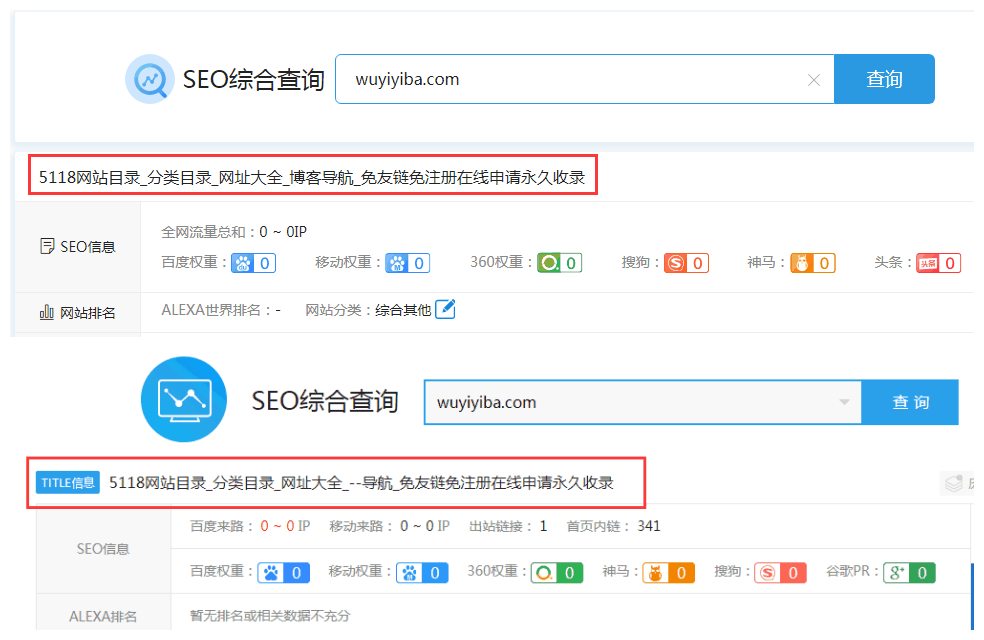This screenshot has height=640, width=984.
Task: Click the bottom mobile weight 0 badge
Action: (422, 572)
